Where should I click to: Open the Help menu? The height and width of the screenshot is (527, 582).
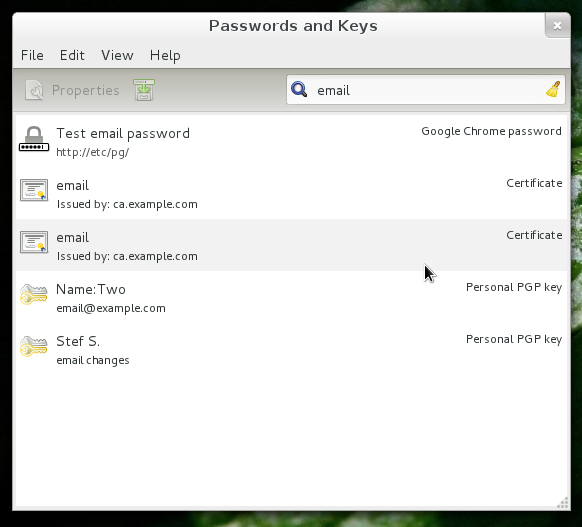coord(165,56)
